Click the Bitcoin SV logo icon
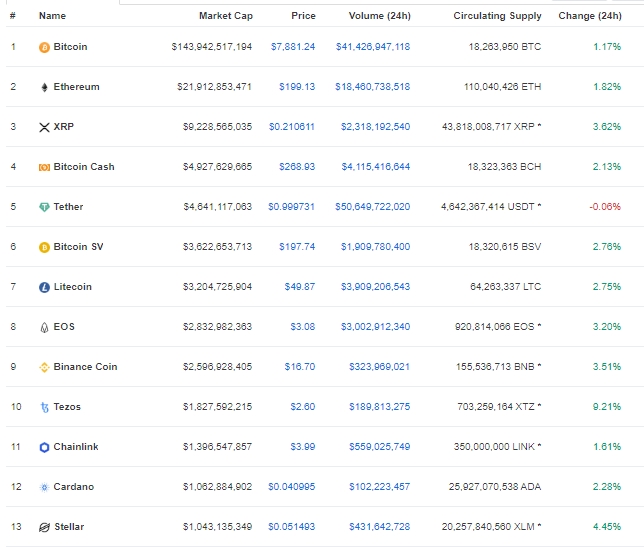The height and width of the screenshot is (547, 644). [44, 247]
